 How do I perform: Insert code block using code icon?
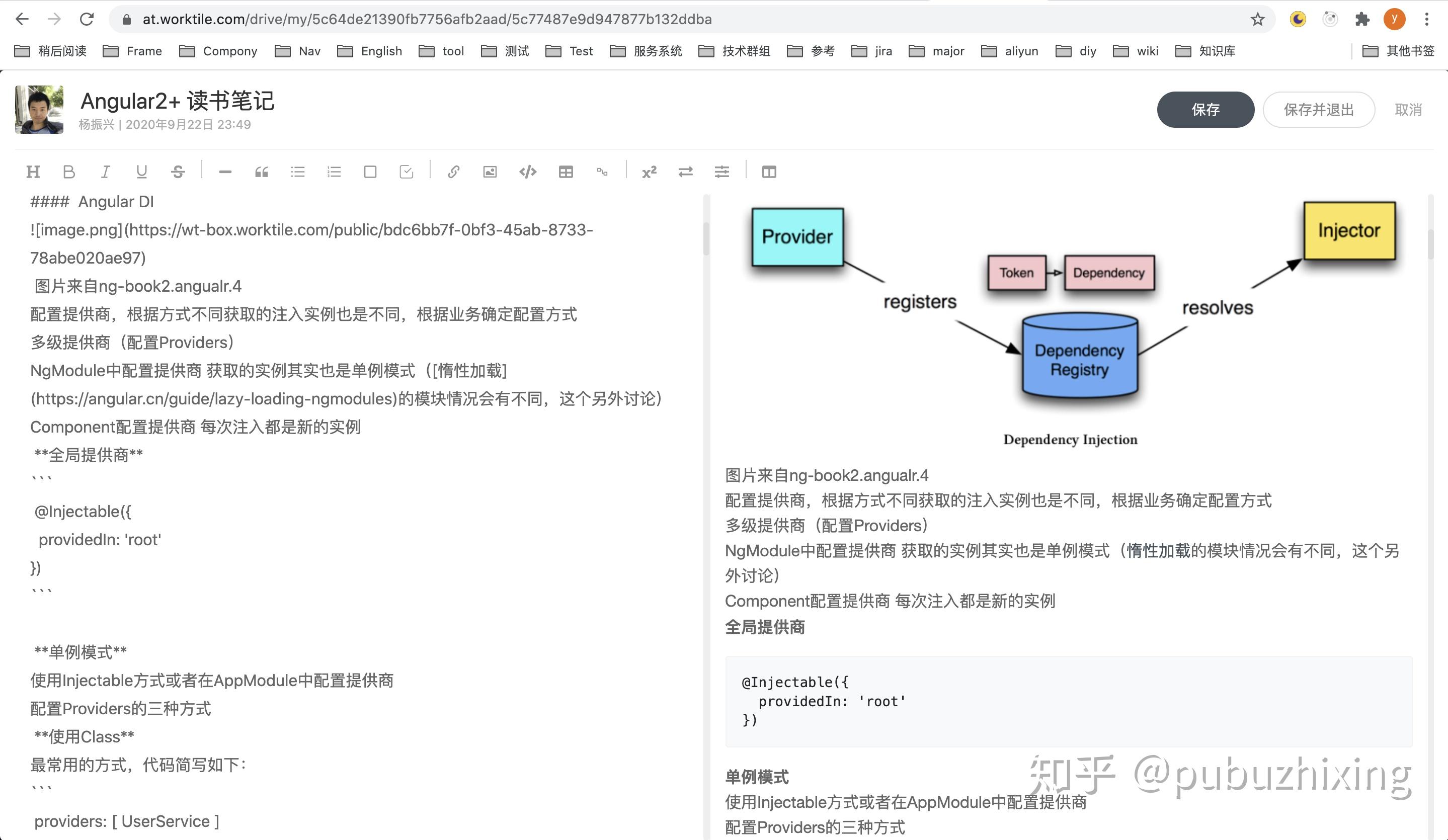tap(527, 172)
